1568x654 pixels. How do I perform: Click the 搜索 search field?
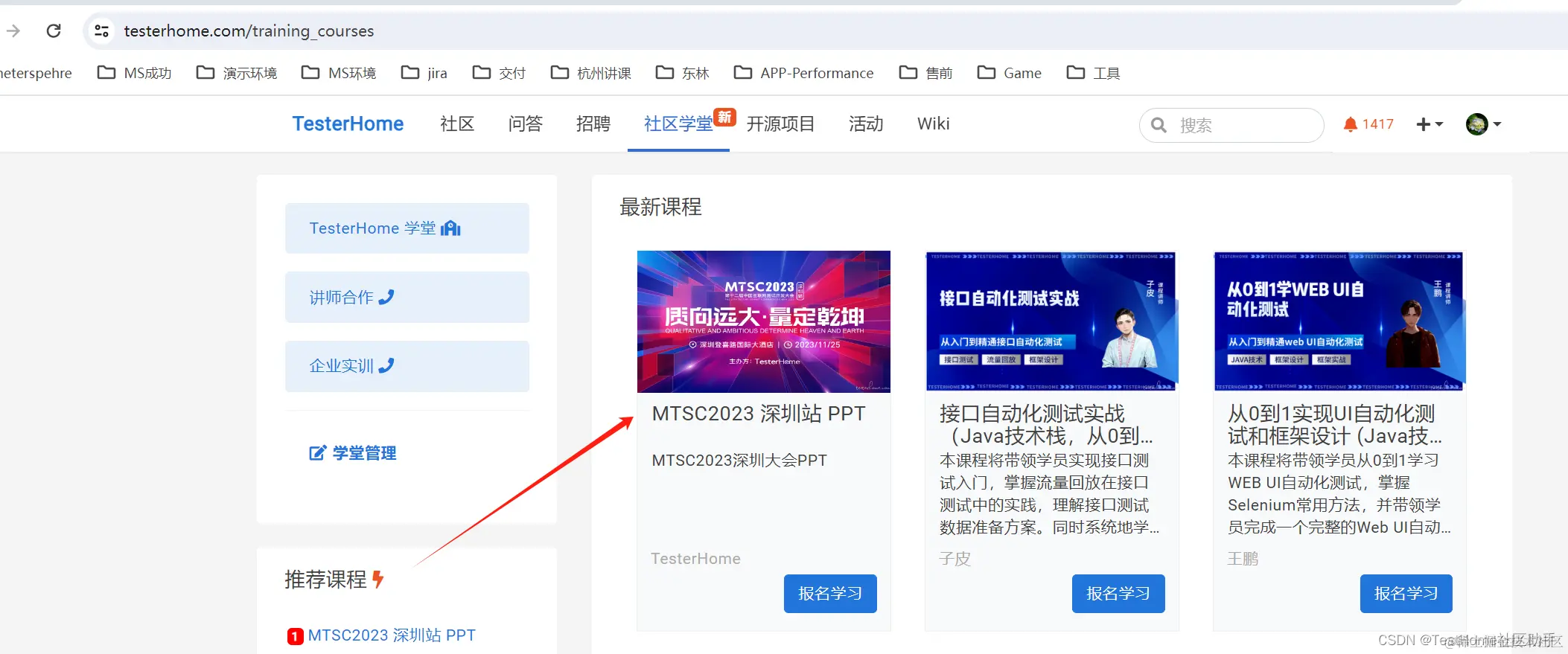(1231, 125)
